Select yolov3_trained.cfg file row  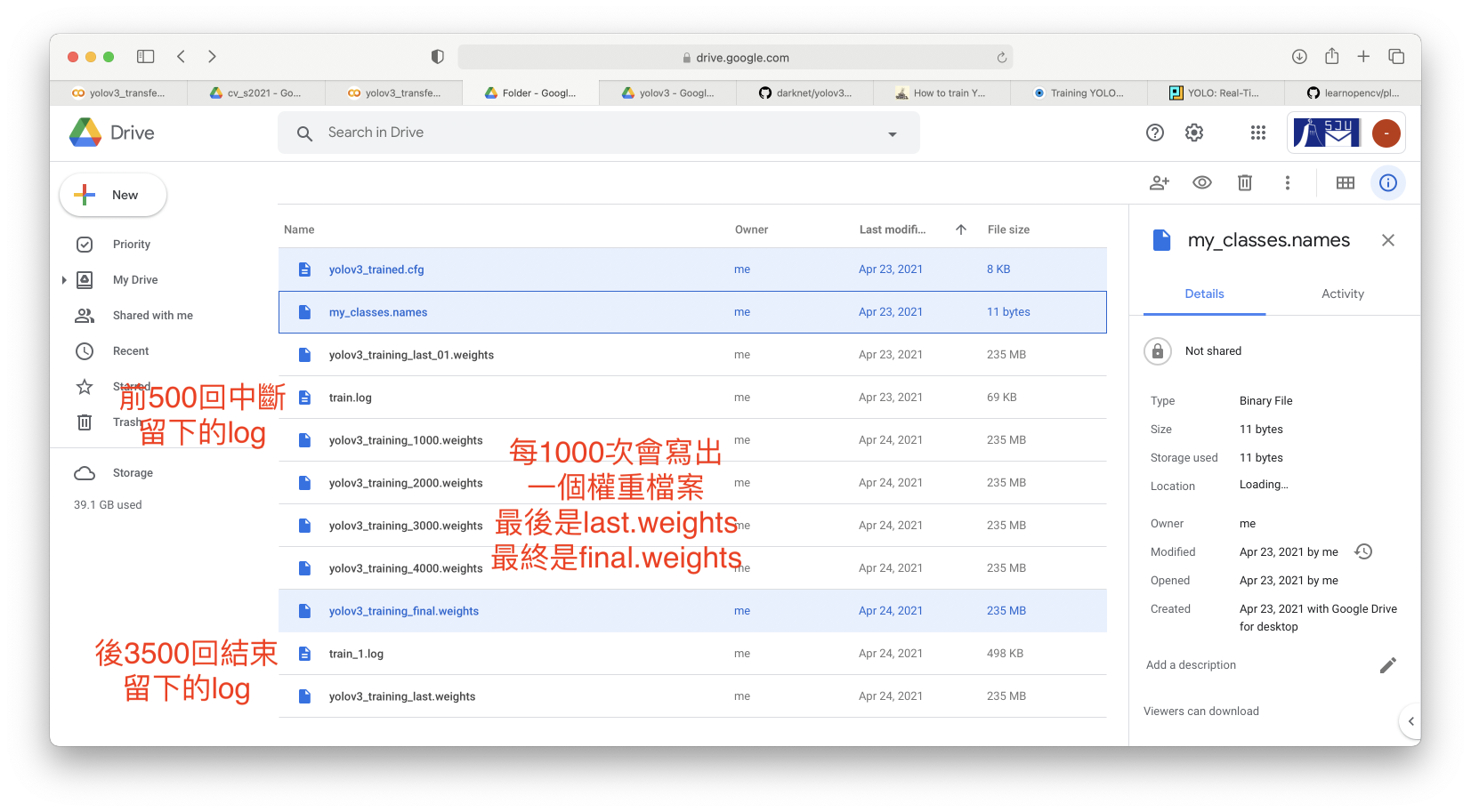[692, 269]
